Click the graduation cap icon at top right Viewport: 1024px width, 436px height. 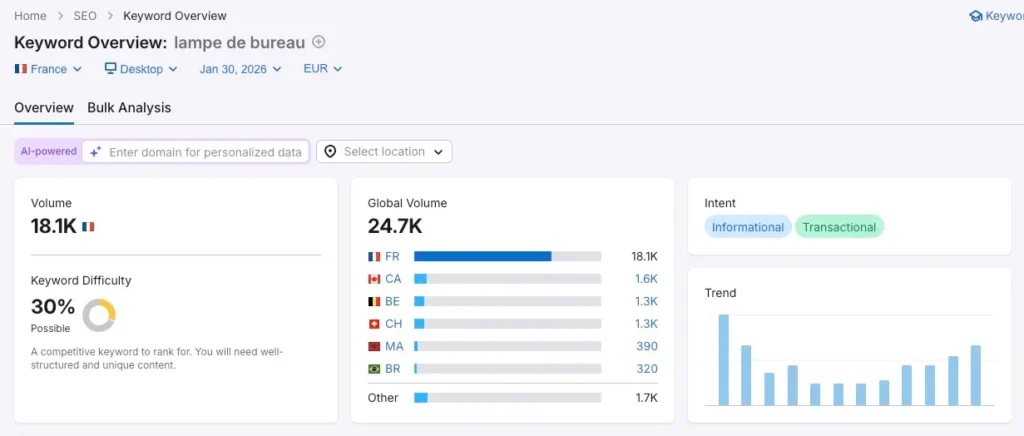click(x=976, y=16)
